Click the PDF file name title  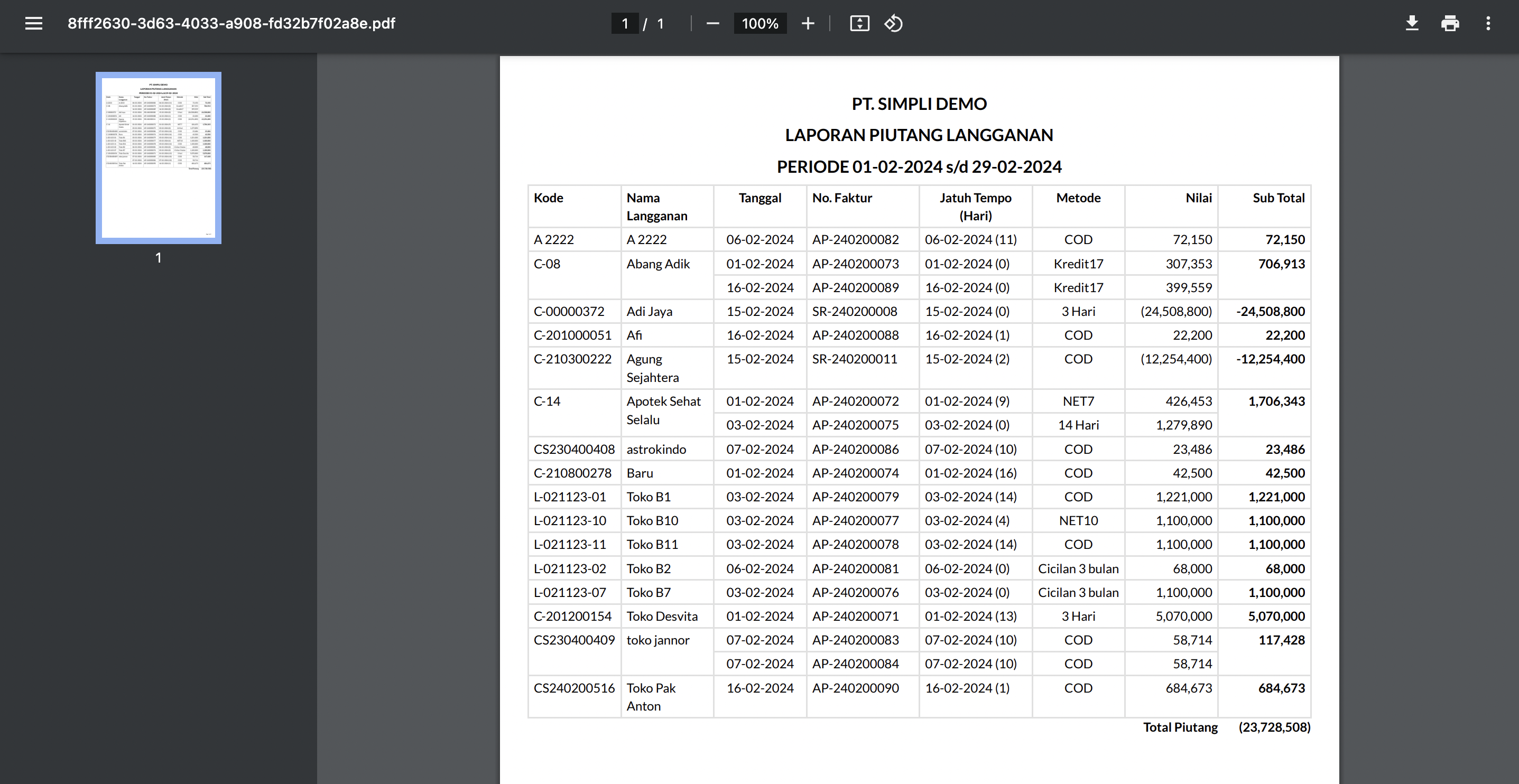click(x=231, y=24)
